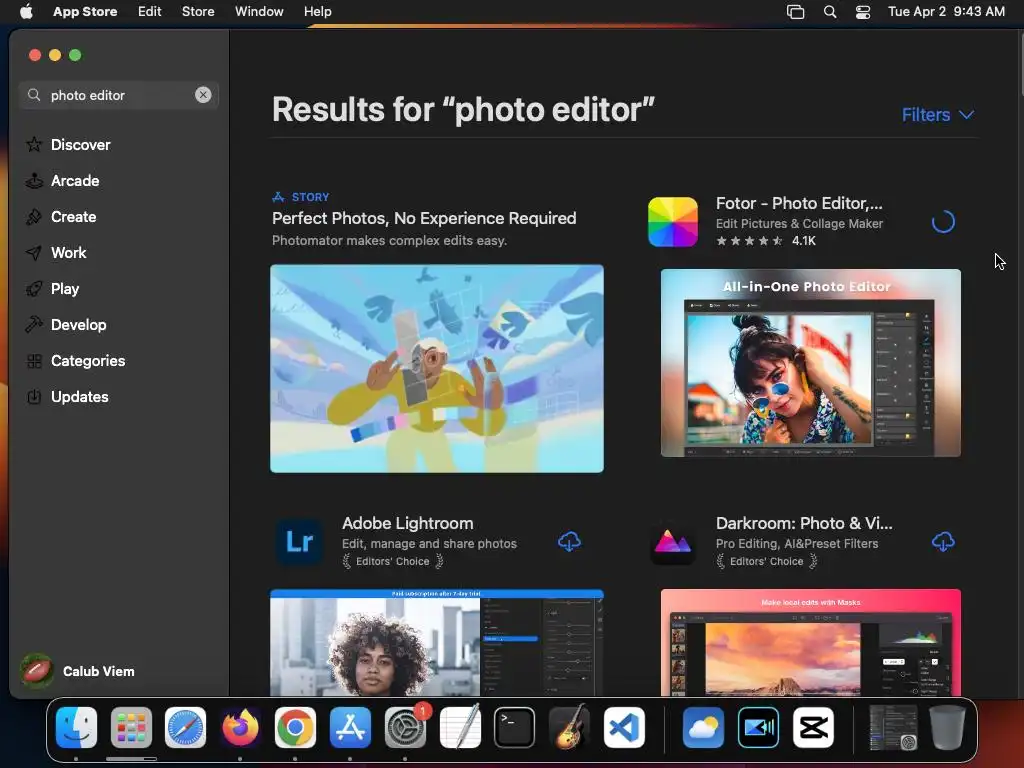1024x768 pixels.
Task: Open the Adobe Lightroom title link
Action: (408, 523)
